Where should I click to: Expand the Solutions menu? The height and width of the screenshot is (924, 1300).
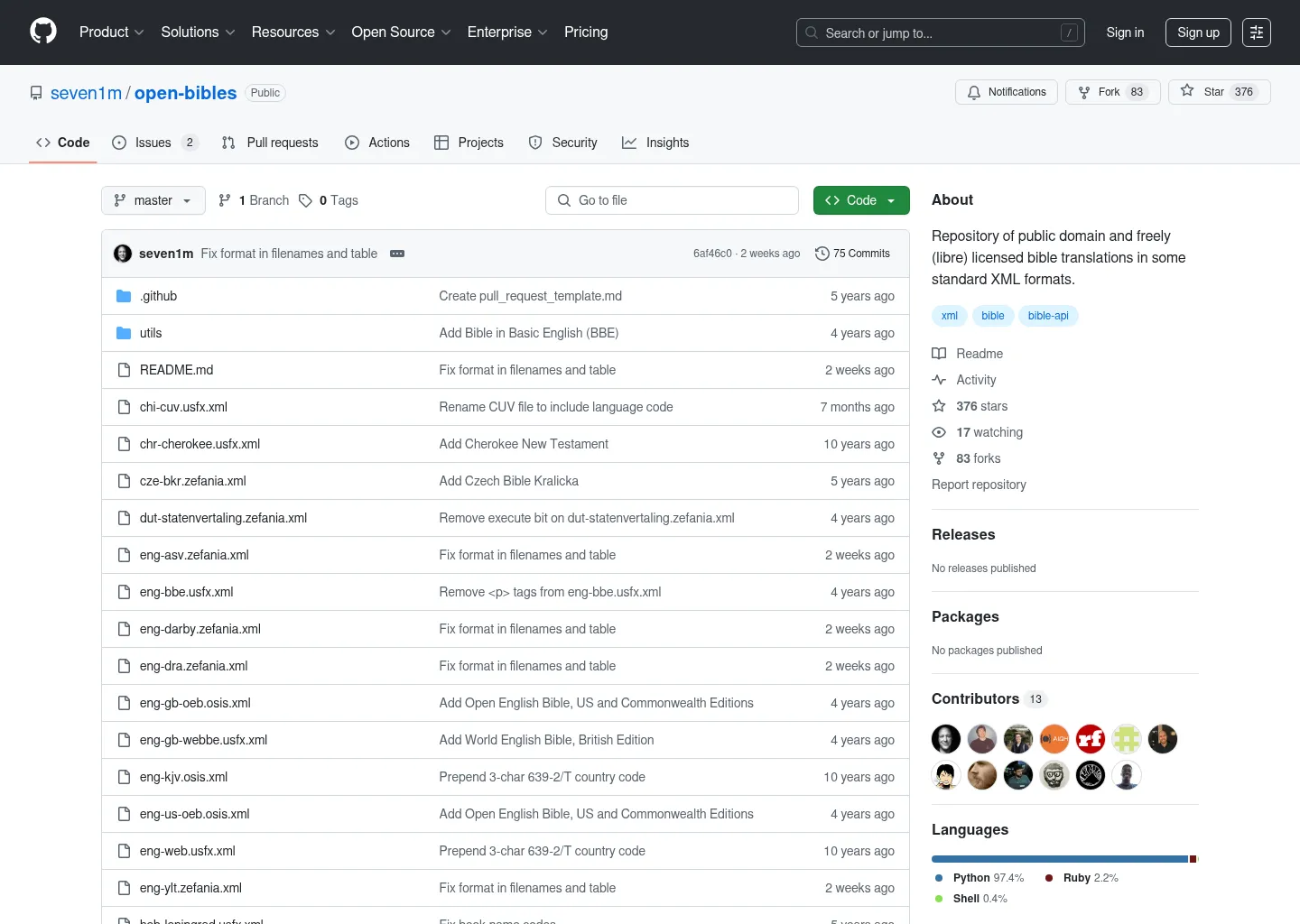tap(198, 32)
